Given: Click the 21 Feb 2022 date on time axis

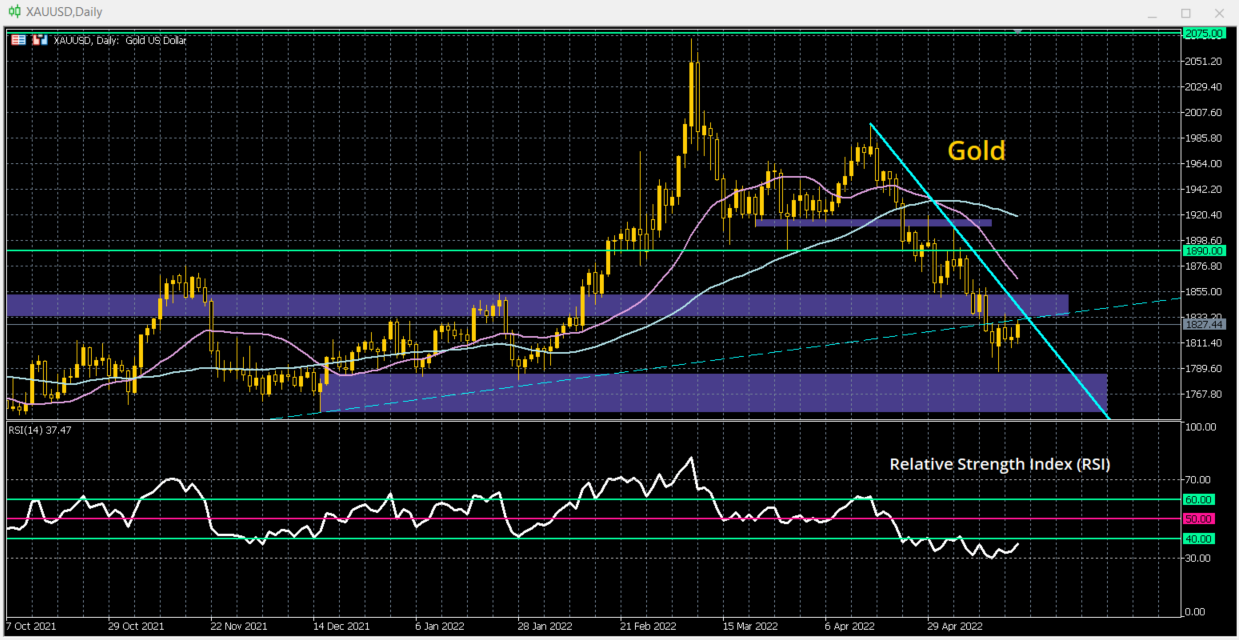Looking at the screenshot, I should click(649, 628).
